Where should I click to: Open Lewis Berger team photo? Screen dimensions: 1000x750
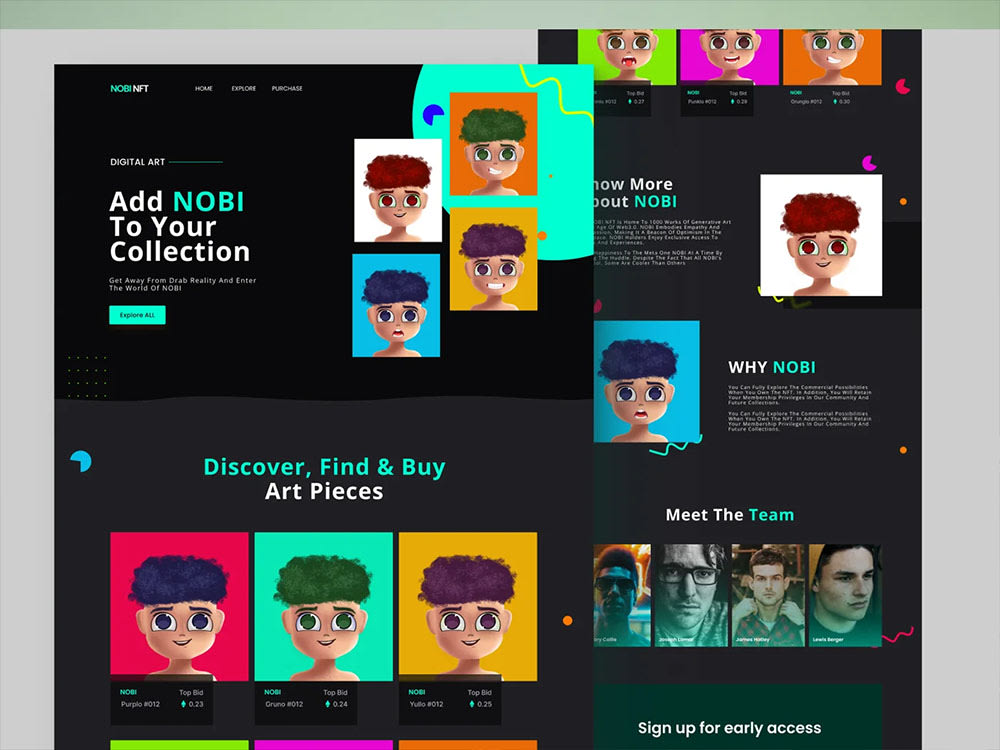[845, 595]
